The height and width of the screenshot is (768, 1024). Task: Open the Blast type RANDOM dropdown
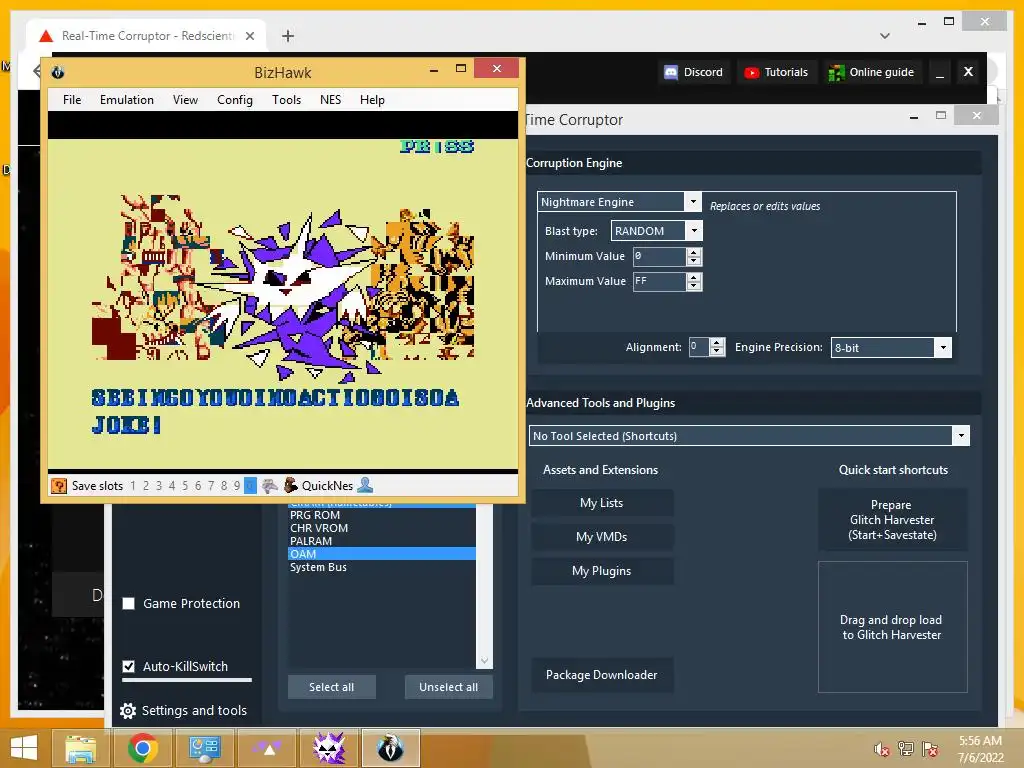coord(694,231)
